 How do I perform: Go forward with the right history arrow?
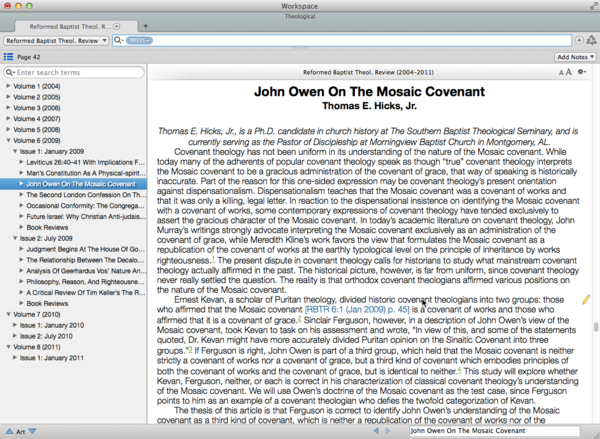point(388,431)
